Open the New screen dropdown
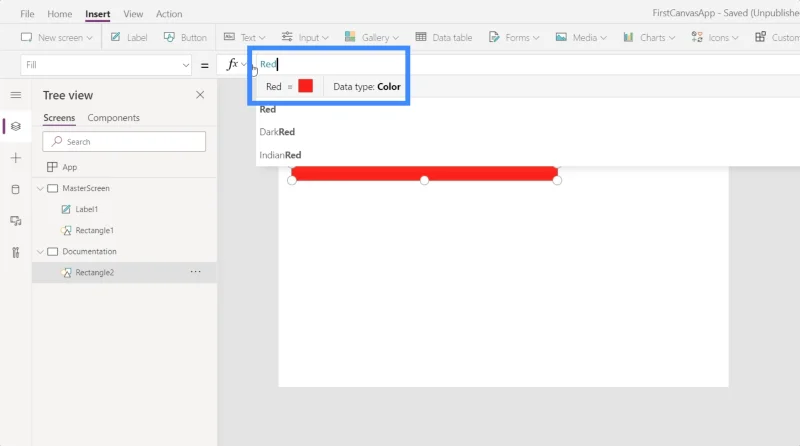This screenshot has height=446, width=800. pyautogui.click(x=57, y=37)
